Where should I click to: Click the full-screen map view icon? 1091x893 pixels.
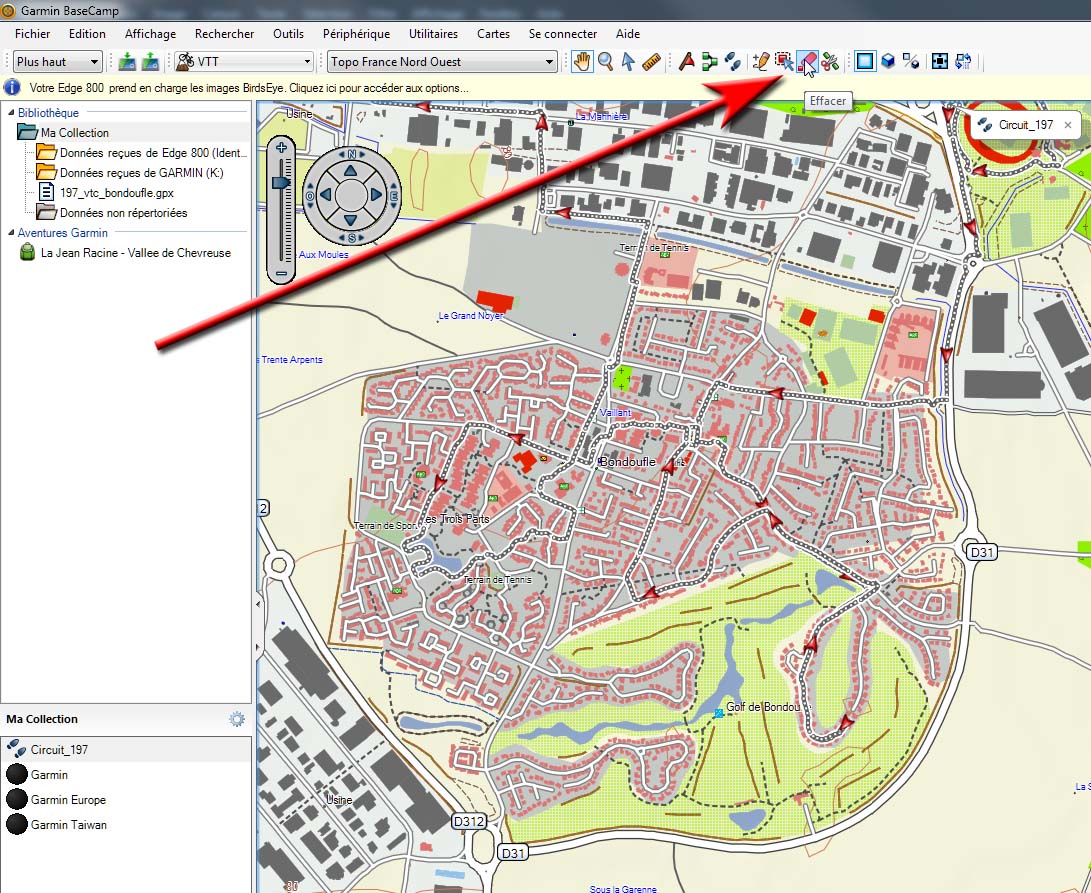[939, 61]
